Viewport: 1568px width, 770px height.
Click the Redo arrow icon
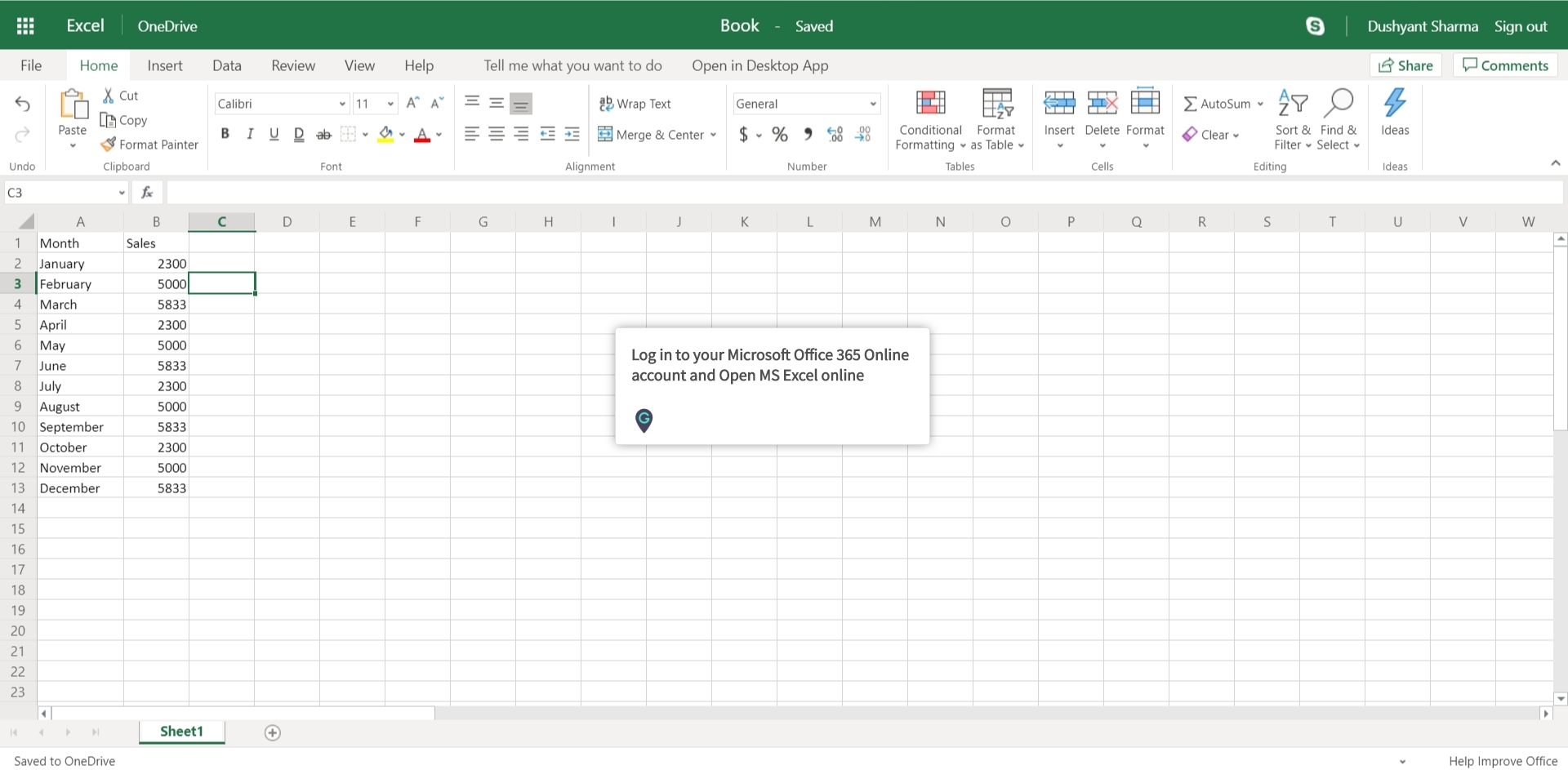(23, 133)
